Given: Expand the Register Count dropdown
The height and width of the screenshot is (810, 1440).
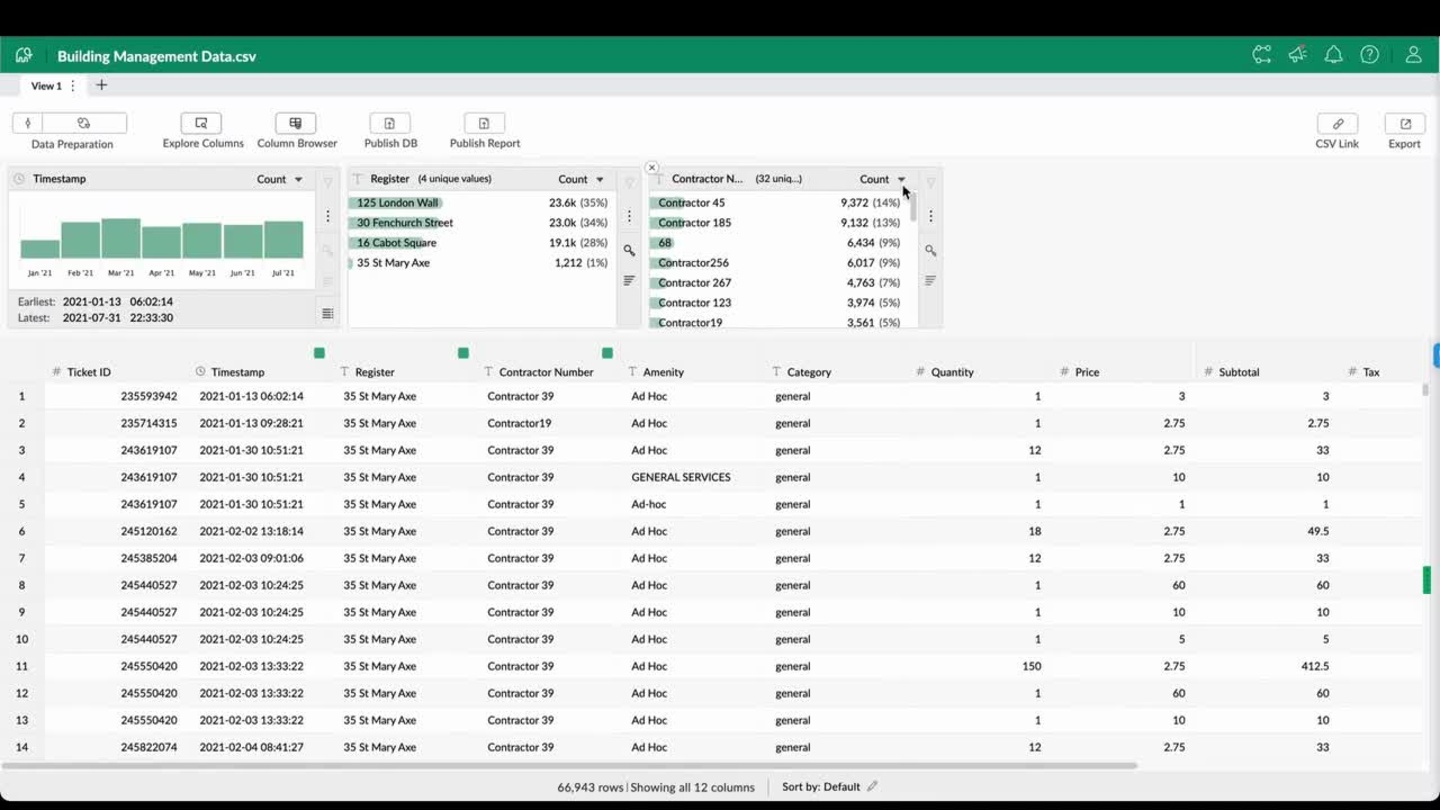Looking at the screenshot, I should pyautogui.click(x=581, y=180).
